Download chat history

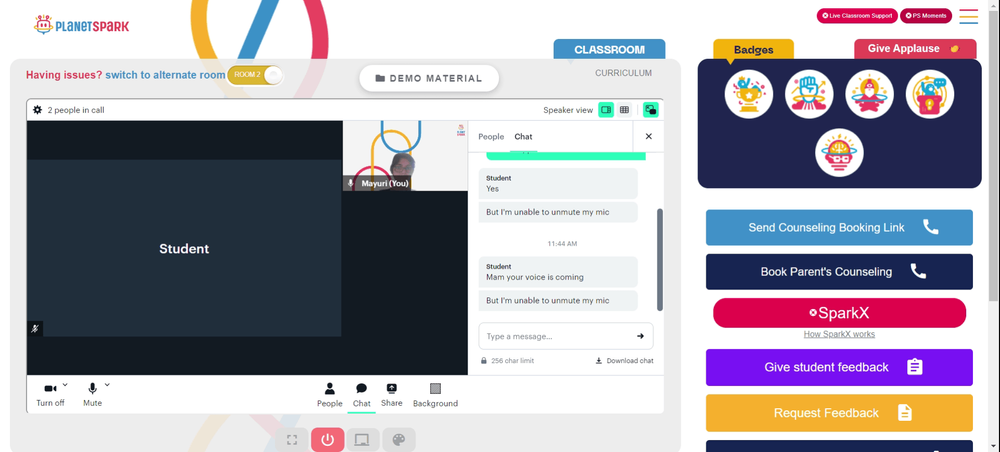[624, 361]
